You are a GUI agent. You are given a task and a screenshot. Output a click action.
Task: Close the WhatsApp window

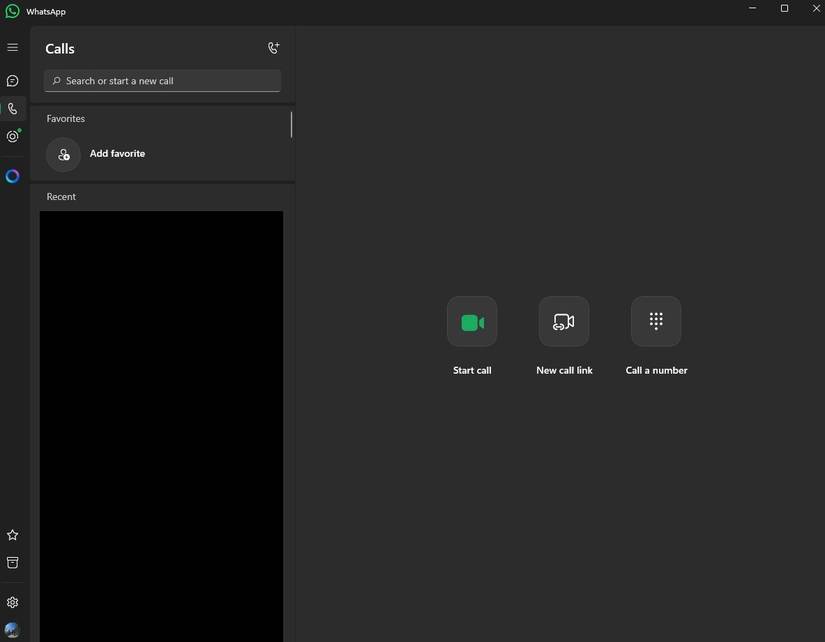coord(816,8)
